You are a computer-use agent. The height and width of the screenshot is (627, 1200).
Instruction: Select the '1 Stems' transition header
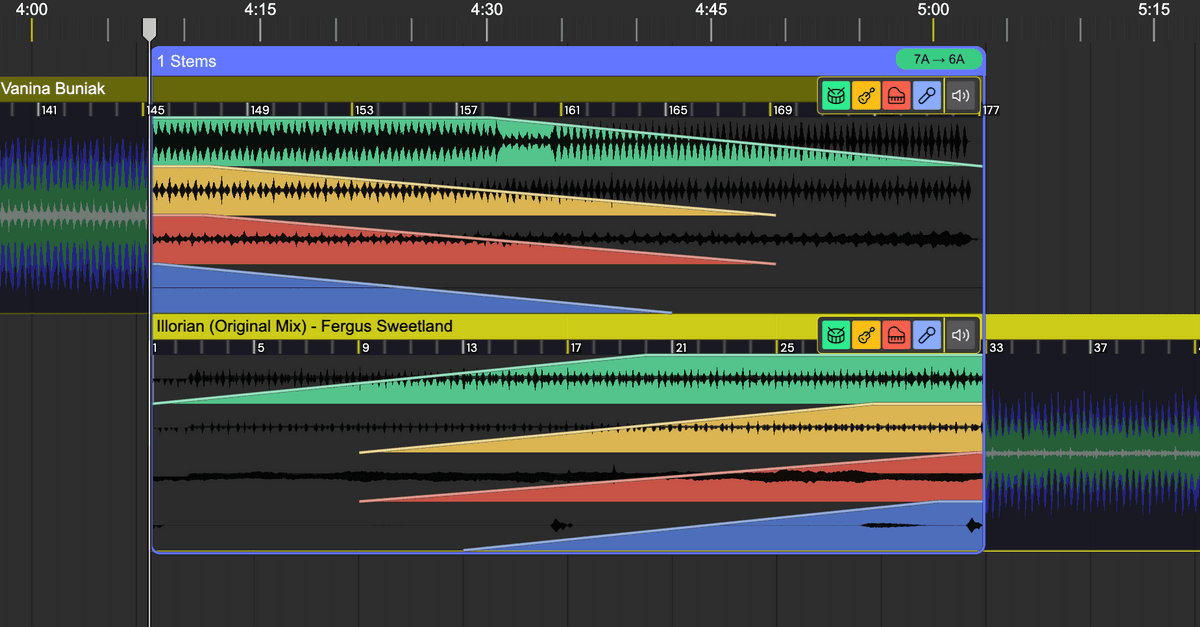pos(187,61)
